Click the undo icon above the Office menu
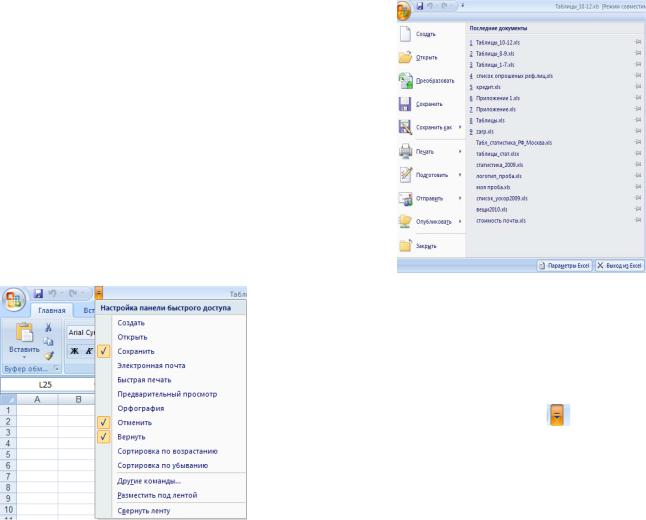Image resolution: width=646 pixels, height=520 pixels. (x=431, y=6)
